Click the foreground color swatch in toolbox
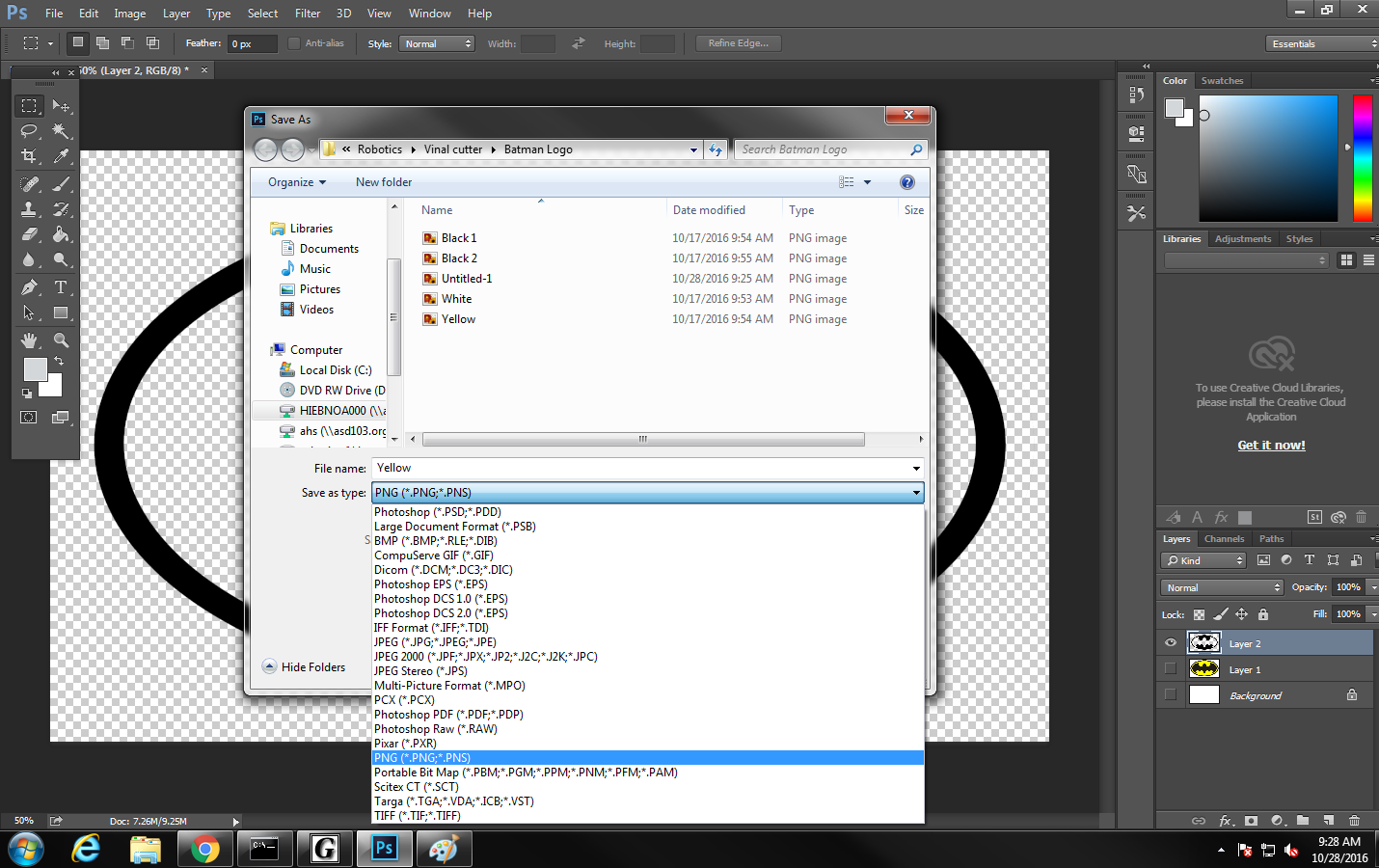1379x868 pixels. pyautogui.click(x=36, y=369)
